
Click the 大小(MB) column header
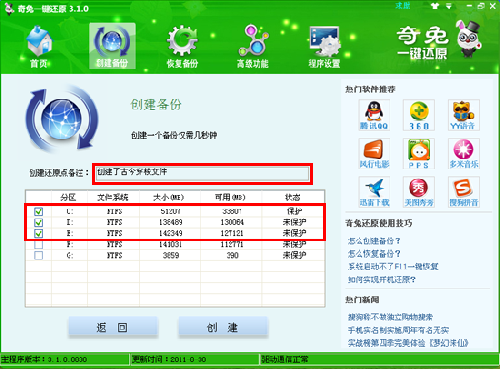169,197
